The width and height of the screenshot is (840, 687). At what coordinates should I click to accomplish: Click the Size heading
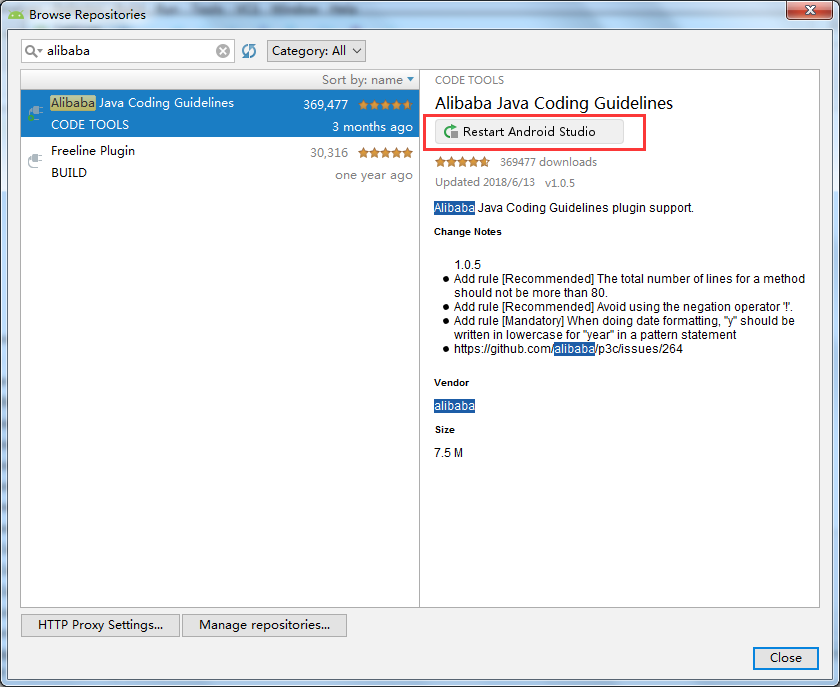(445, 430)
